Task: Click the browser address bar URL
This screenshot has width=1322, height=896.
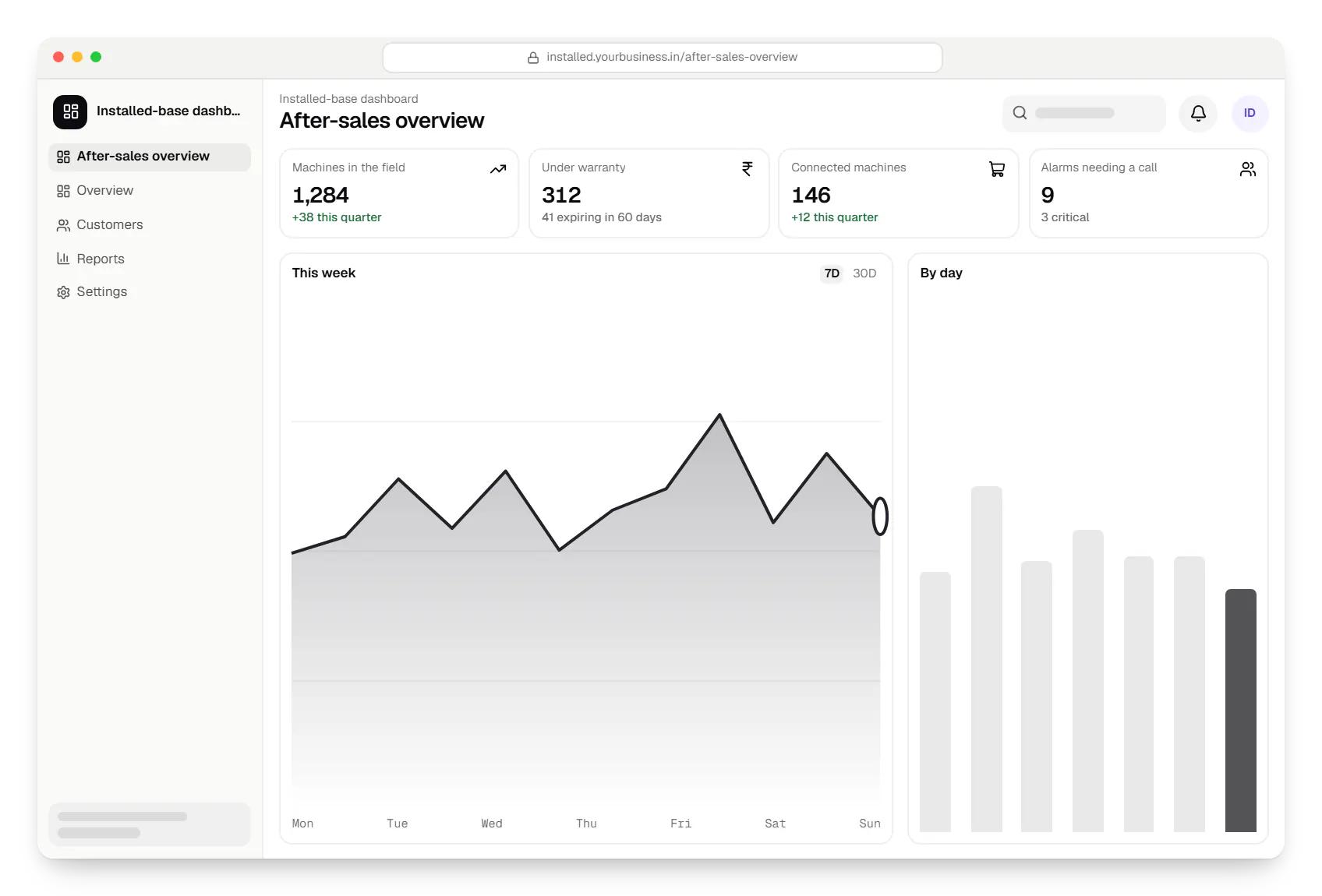Action: 663,58
